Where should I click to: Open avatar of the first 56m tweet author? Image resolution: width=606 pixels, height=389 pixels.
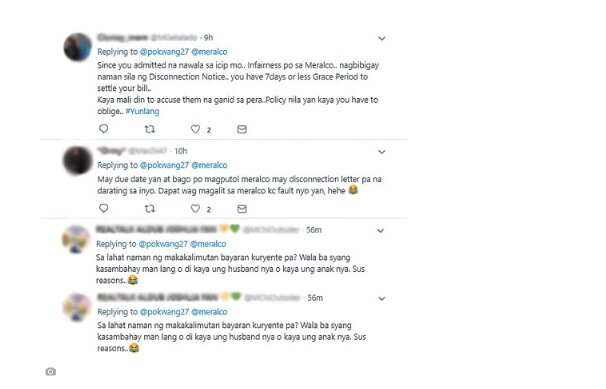(76, 239)
